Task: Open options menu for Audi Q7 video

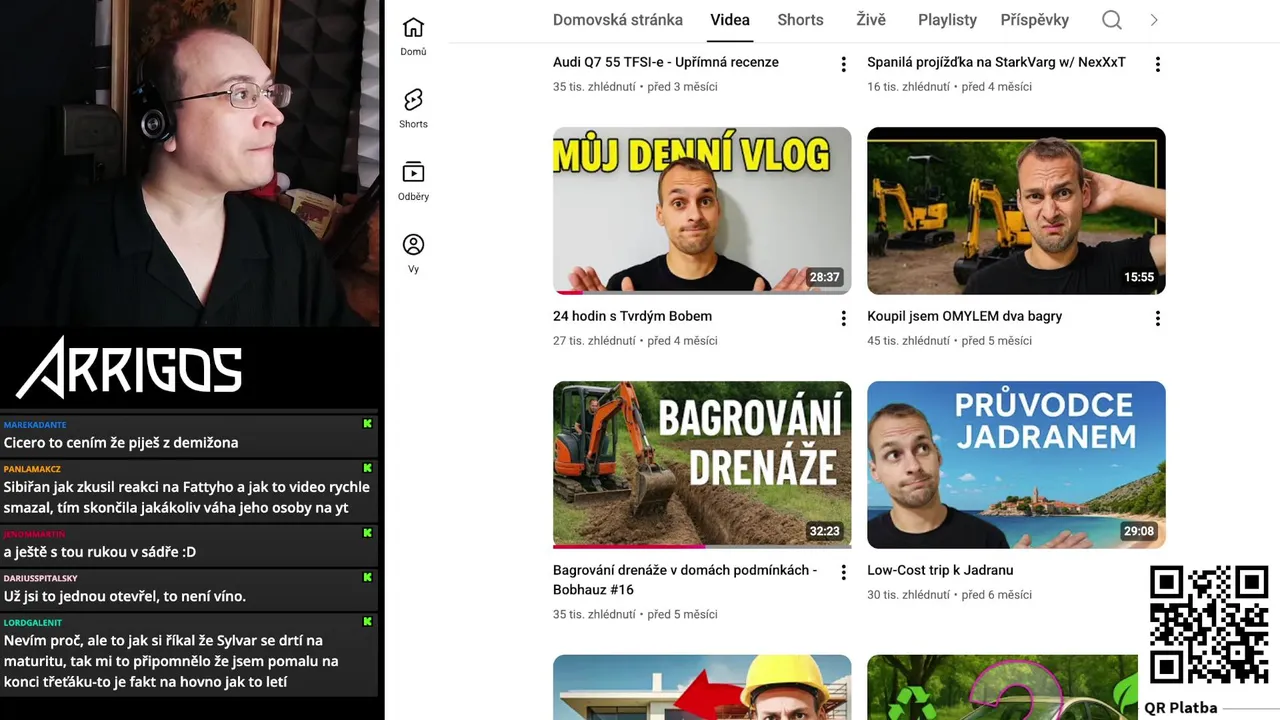Action: [843, 64]
